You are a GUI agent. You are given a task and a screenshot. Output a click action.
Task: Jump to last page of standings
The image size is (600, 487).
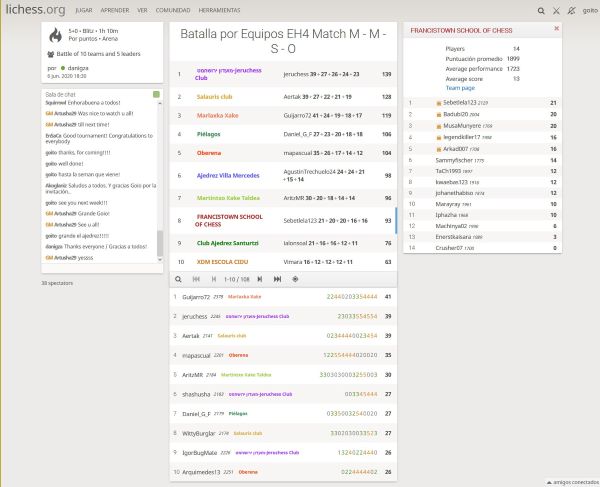(278, 279)
